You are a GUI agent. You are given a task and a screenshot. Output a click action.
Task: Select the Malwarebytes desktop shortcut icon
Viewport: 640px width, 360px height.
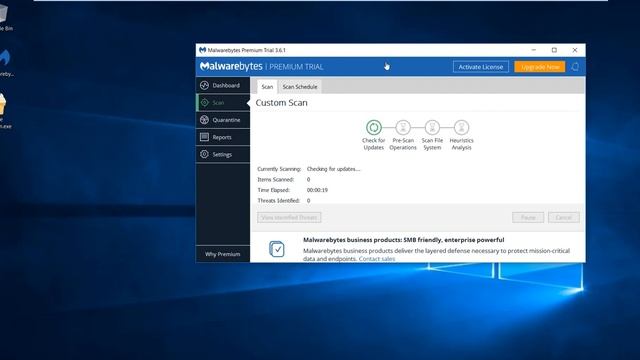[6, 63]
